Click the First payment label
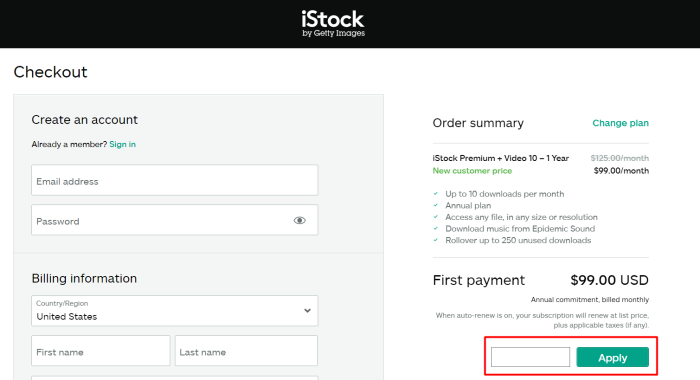The height and width of the screenshot is (380, 700). 479,280
